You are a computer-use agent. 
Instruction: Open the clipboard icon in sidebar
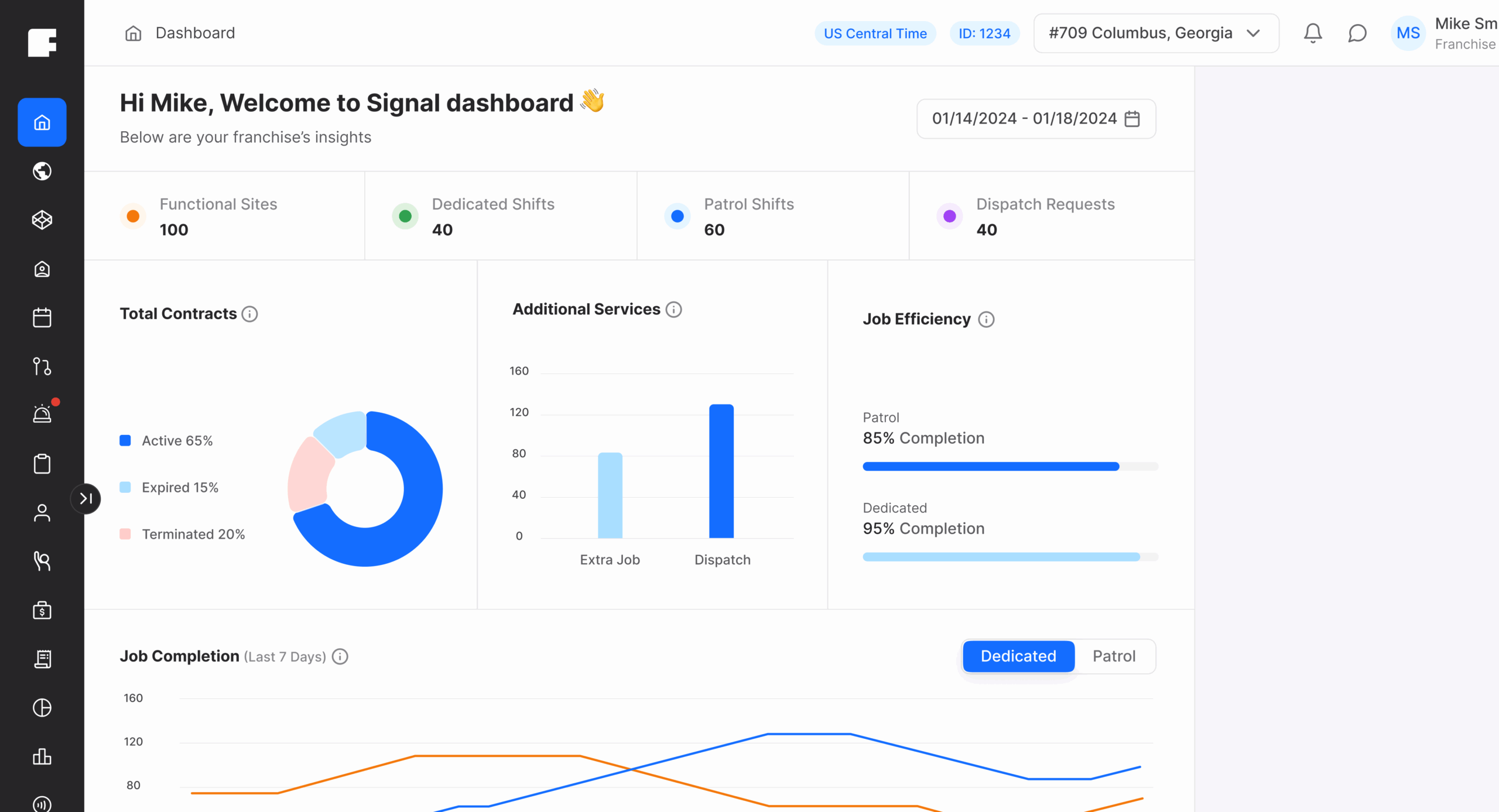click(x=42, y=464)
